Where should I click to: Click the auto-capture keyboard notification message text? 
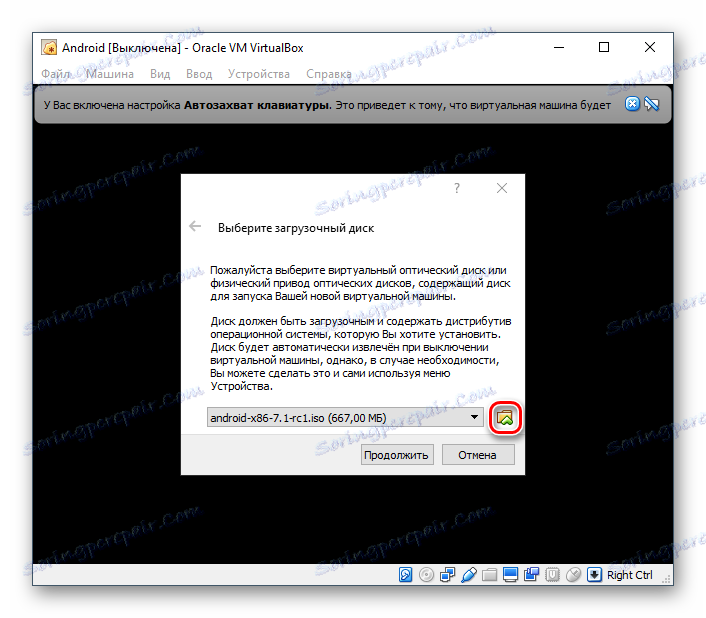(327, 105)
